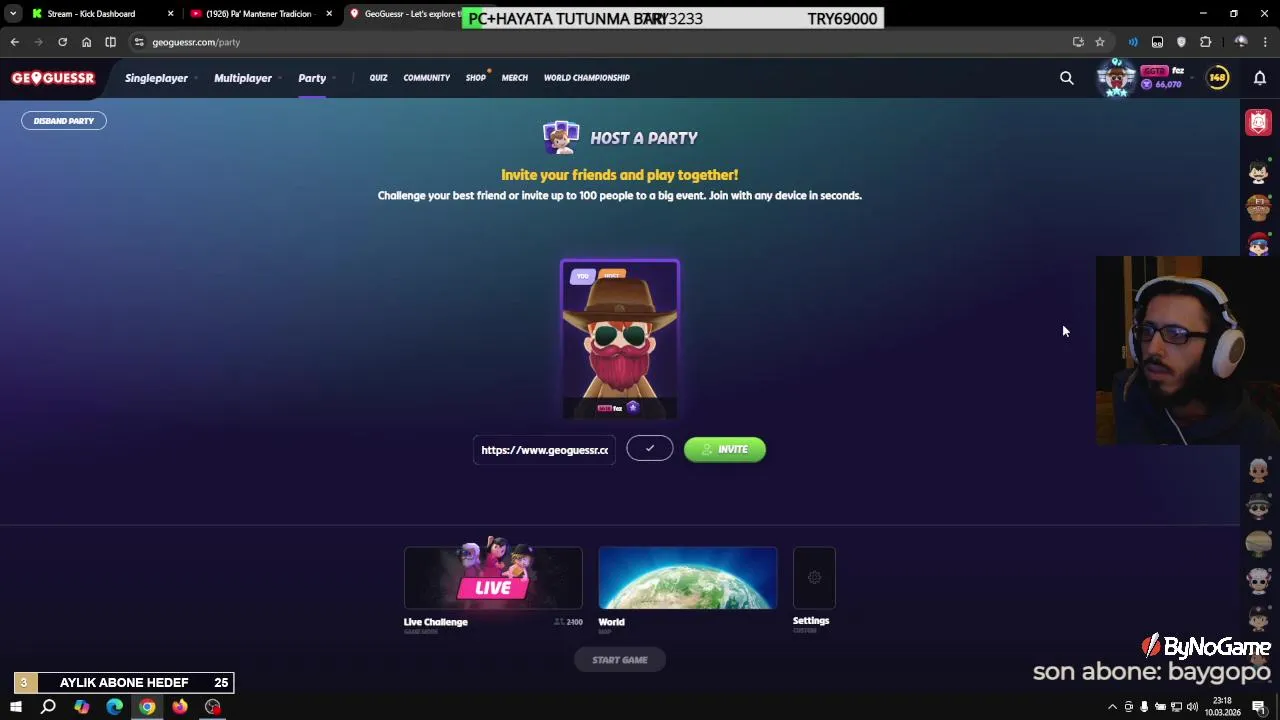Open the Chrome profile avatar

(1241, 42)
